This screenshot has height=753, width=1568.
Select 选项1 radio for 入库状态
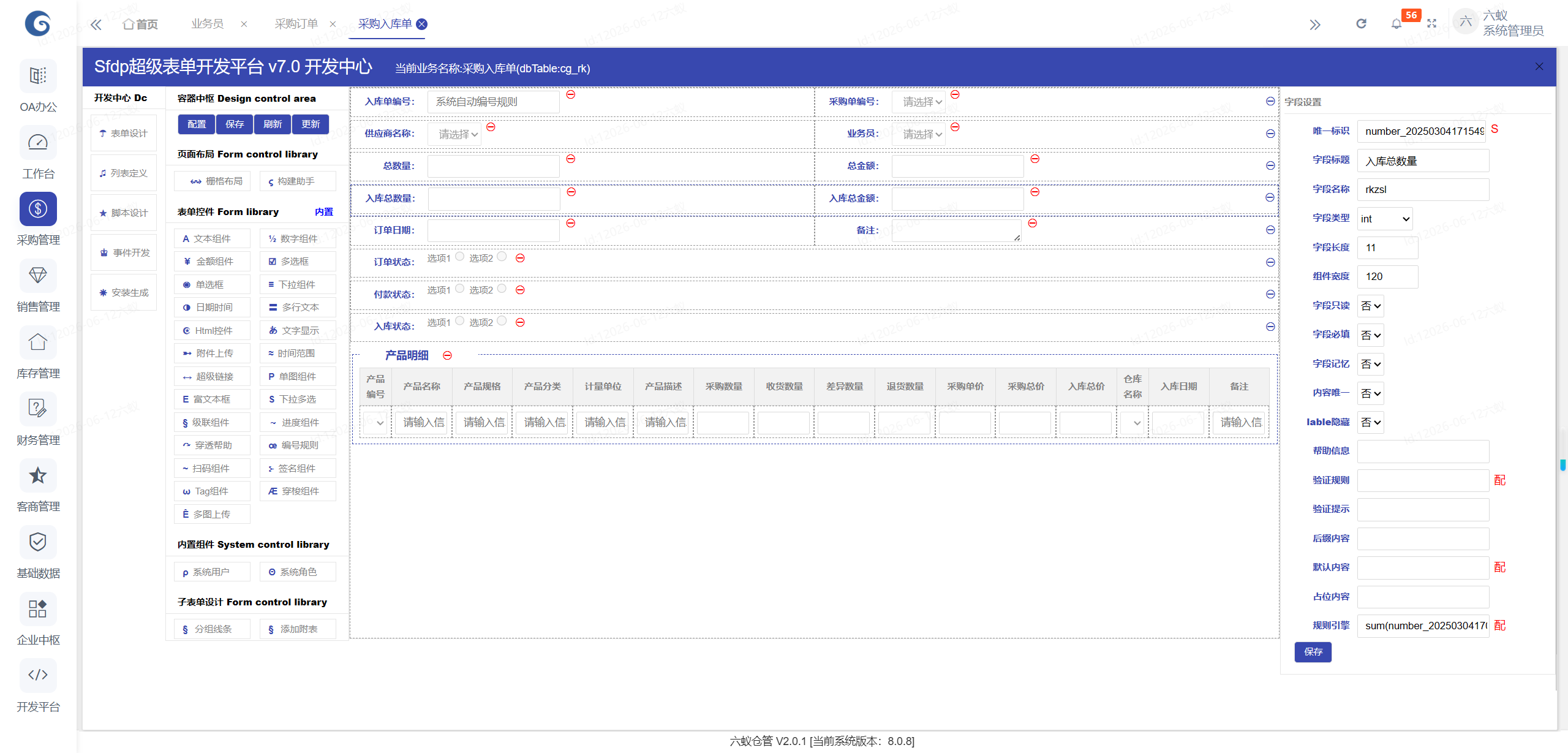(460, 321)
